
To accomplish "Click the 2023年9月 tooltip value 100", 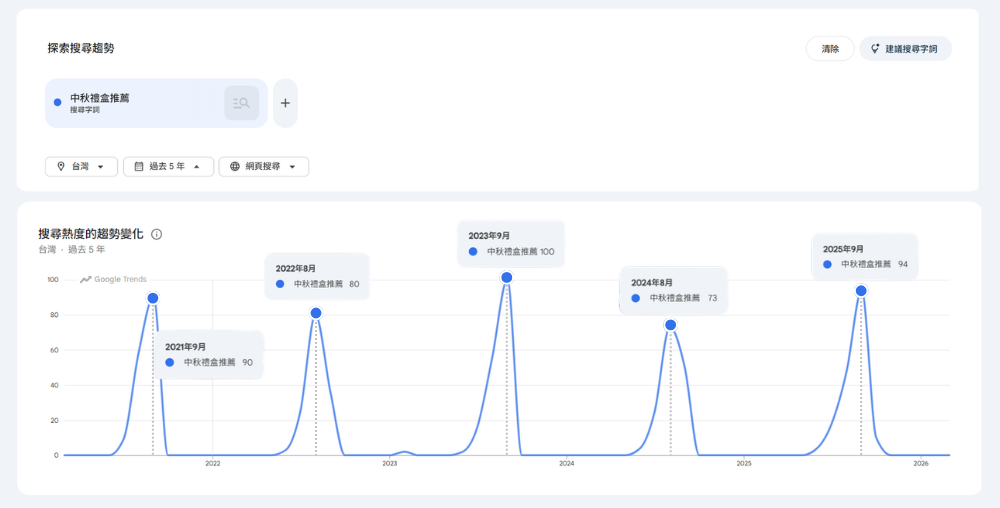I will [547, 252].
